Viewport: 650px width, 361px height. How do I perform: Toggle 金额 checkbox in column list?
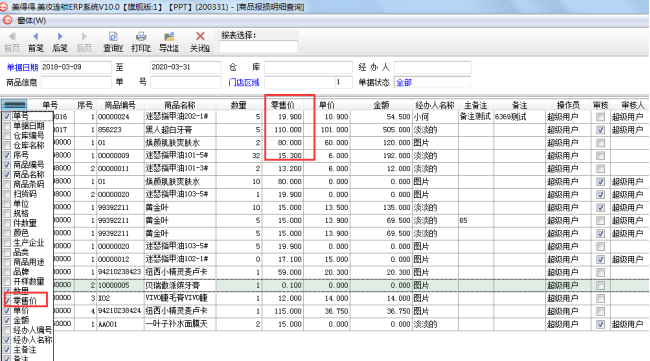click(7, 320)
